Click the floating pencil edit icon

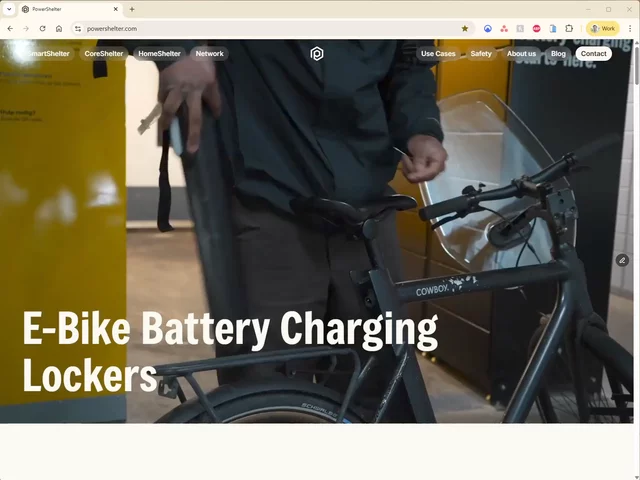click(622, 260)
